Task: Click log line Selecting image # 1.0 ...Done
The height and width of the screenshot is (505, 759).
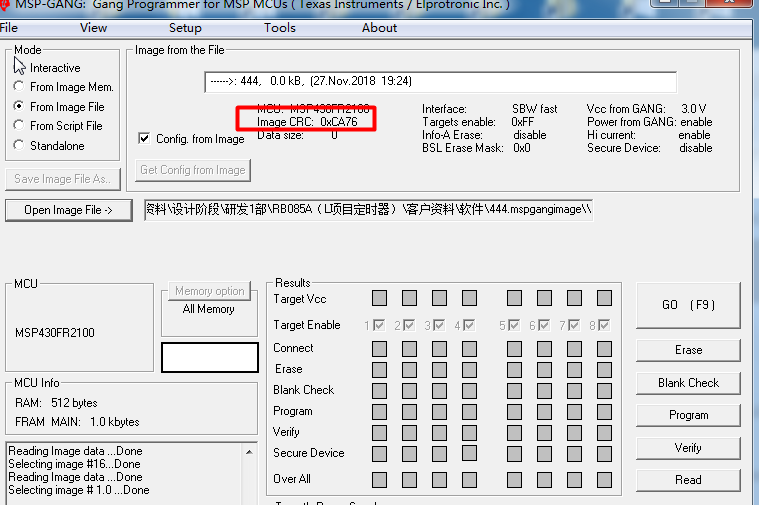Action: [x=78, y=490]
